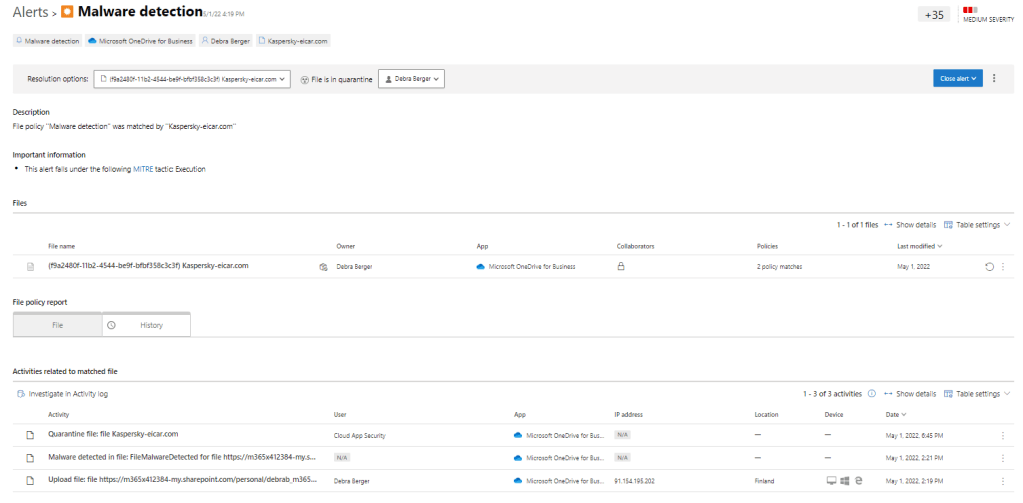Click the orange Malware detection alert icon
1023x503 pixels.
[x=67, y=13]
